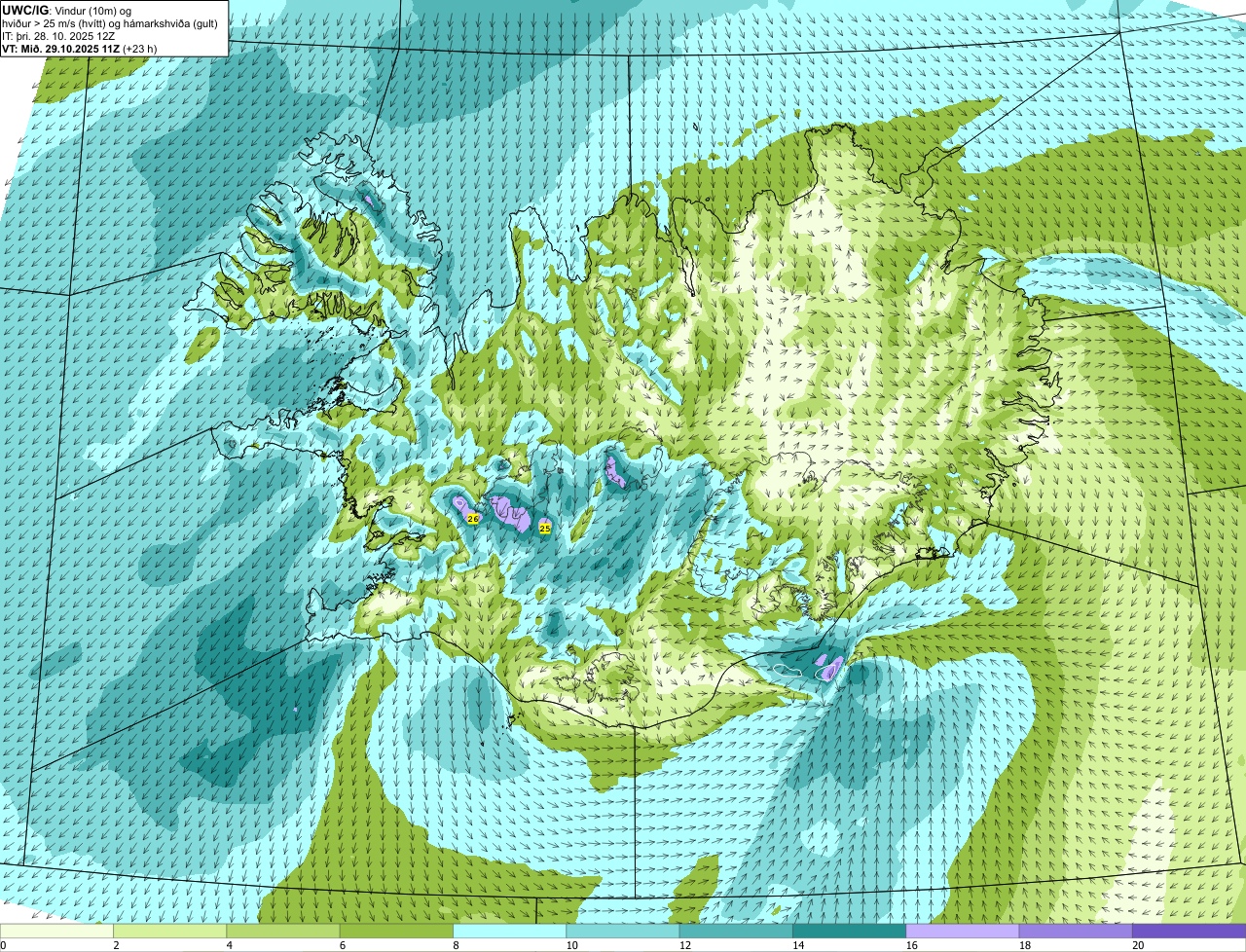Select the purple 18–20 m/s legend swatch
Screen dimensions: 1246x952
(1076, 931)
